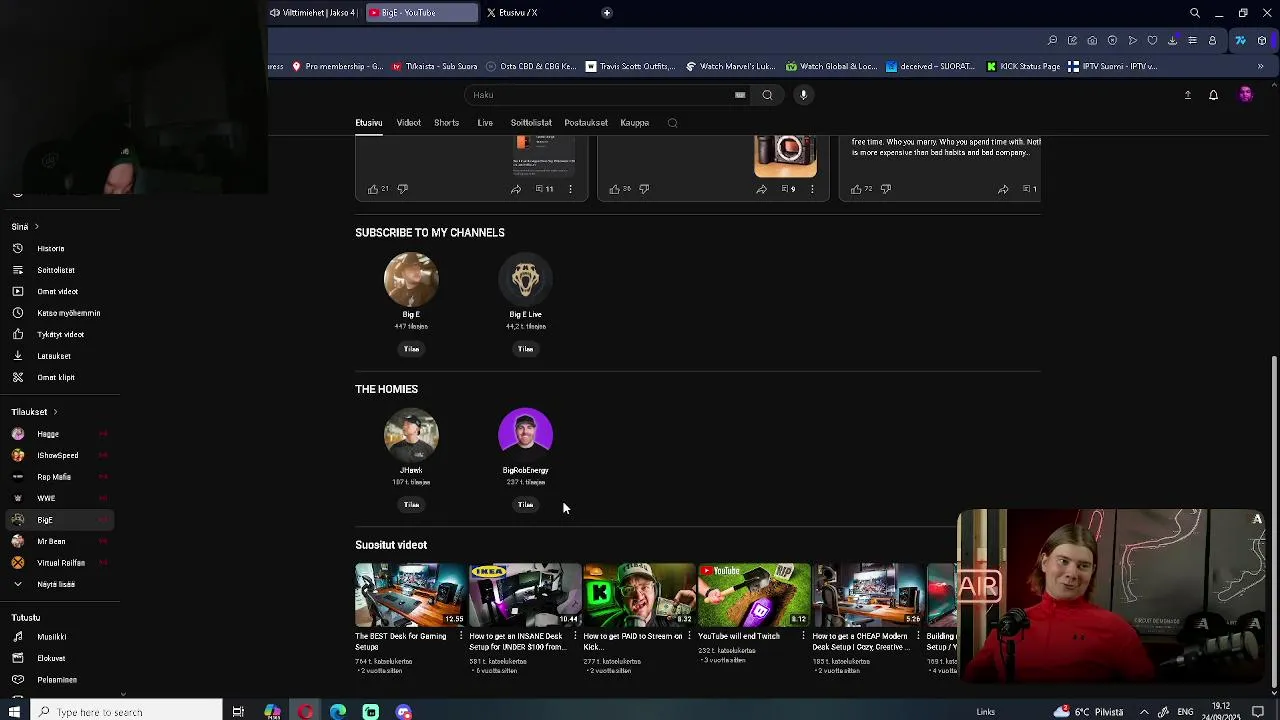Open Omat videot in sidebar
Screen dimensions: 1280x720
click(x=56, y=291)
